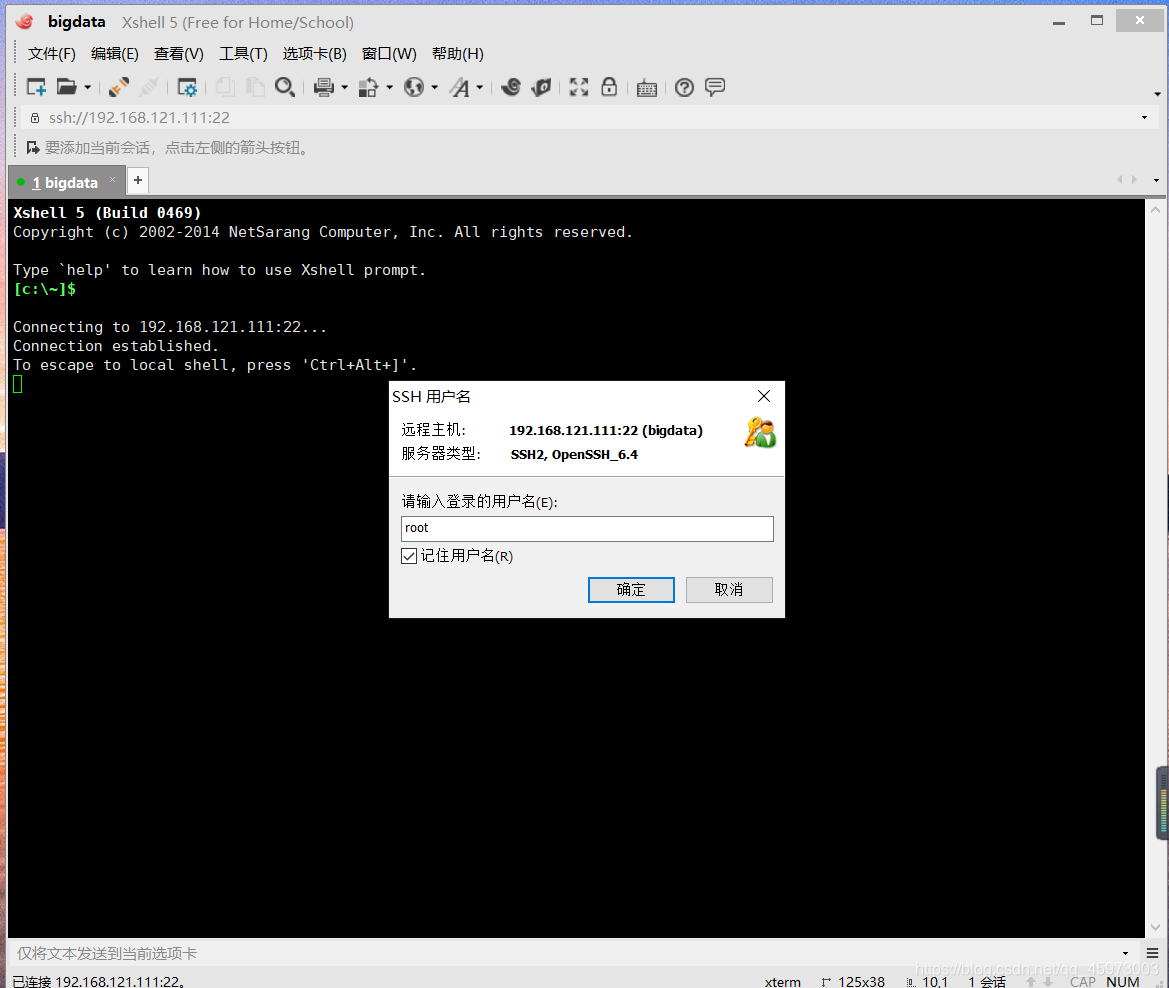
Task: Close the SSH 用户名 dialog
Action: [x=764, y=397]
